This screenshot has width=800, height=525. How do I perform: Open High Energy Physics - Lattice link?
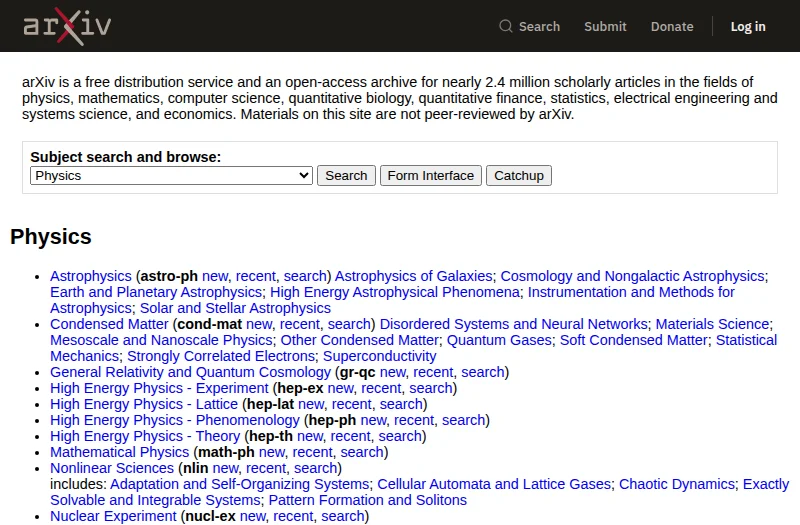click(x=144, y=404)
